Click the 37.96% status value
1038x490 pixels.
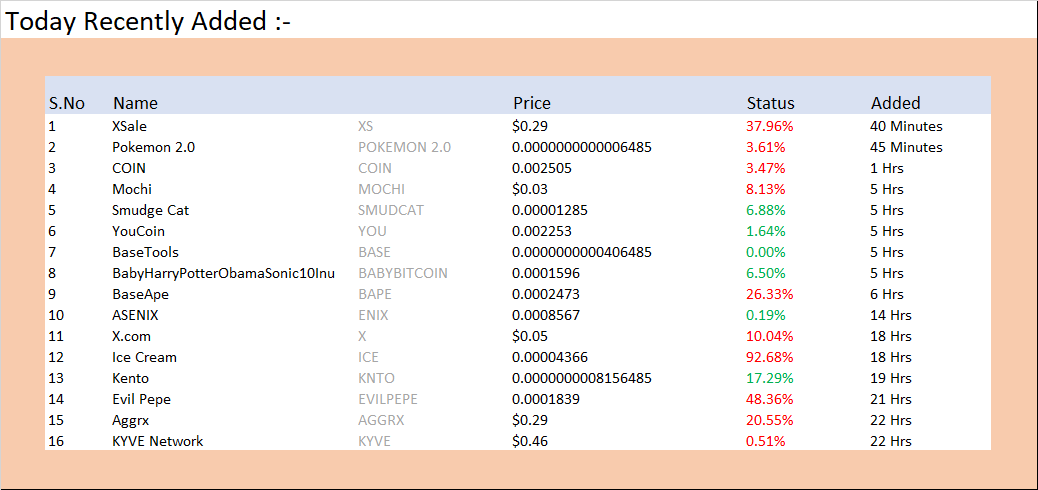(x=769, y=126)
